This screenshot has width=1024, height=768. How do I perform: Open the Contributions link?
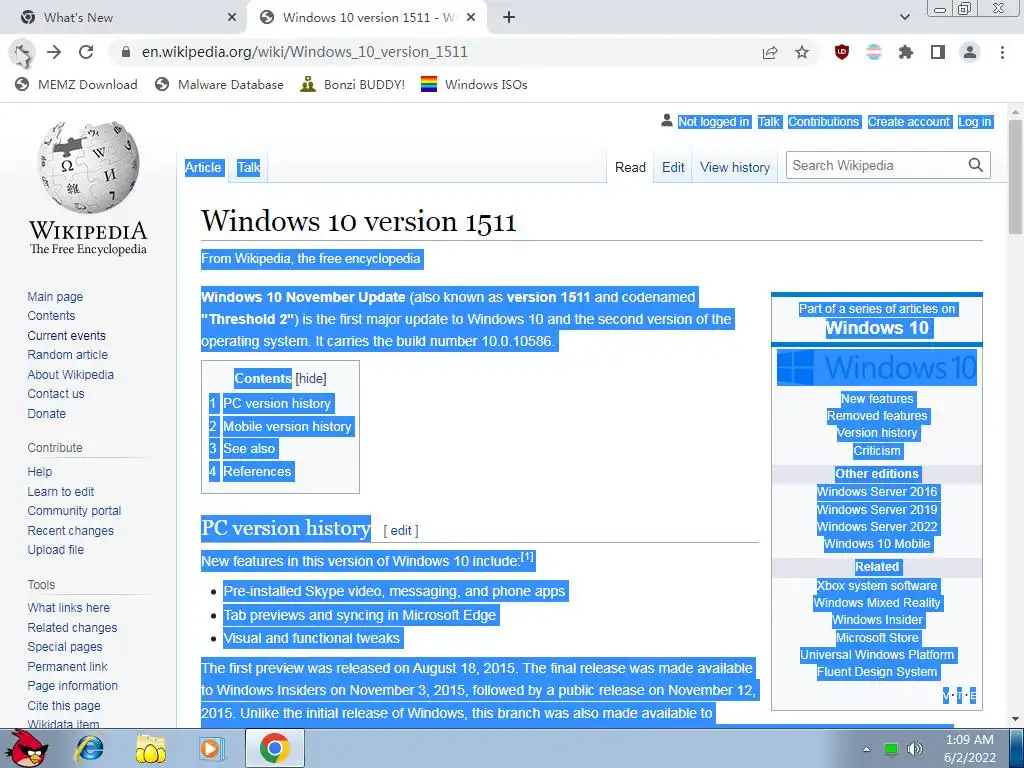[824, 121]
